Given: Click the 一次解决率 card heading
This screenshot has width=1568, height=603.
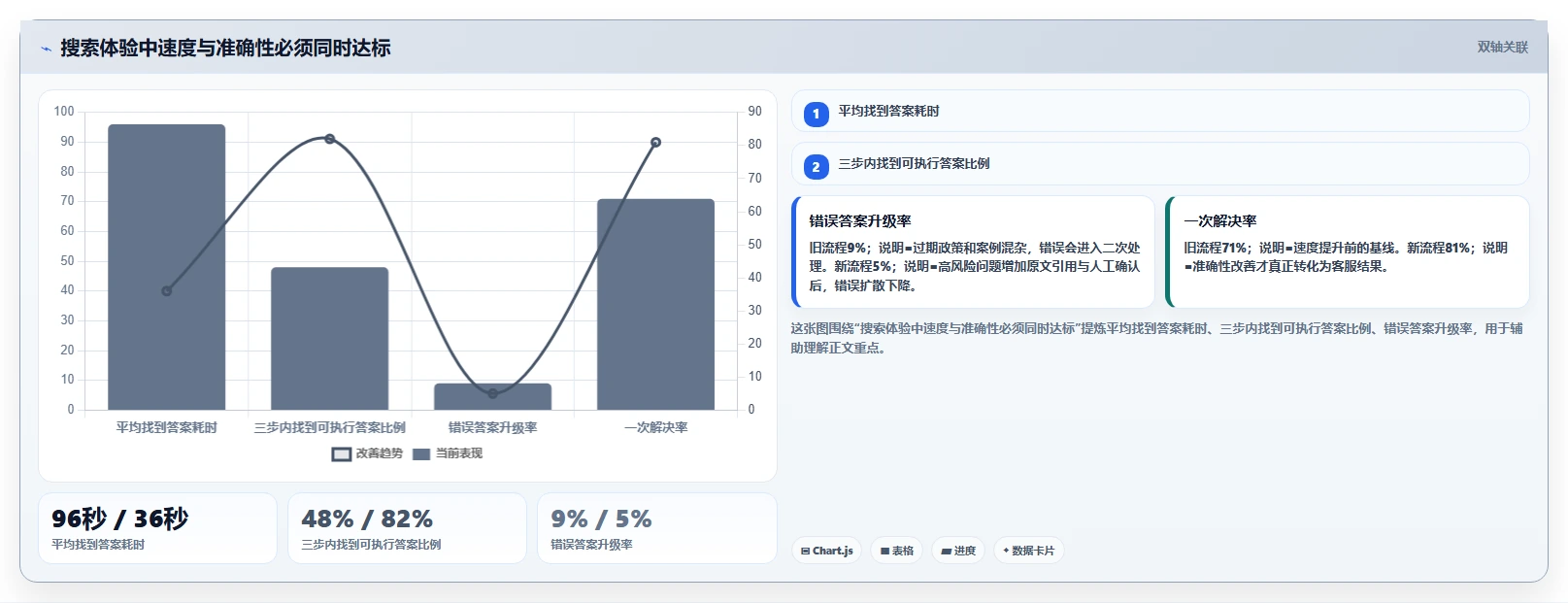Looking at the screenshot, I should click(1220, 220).
